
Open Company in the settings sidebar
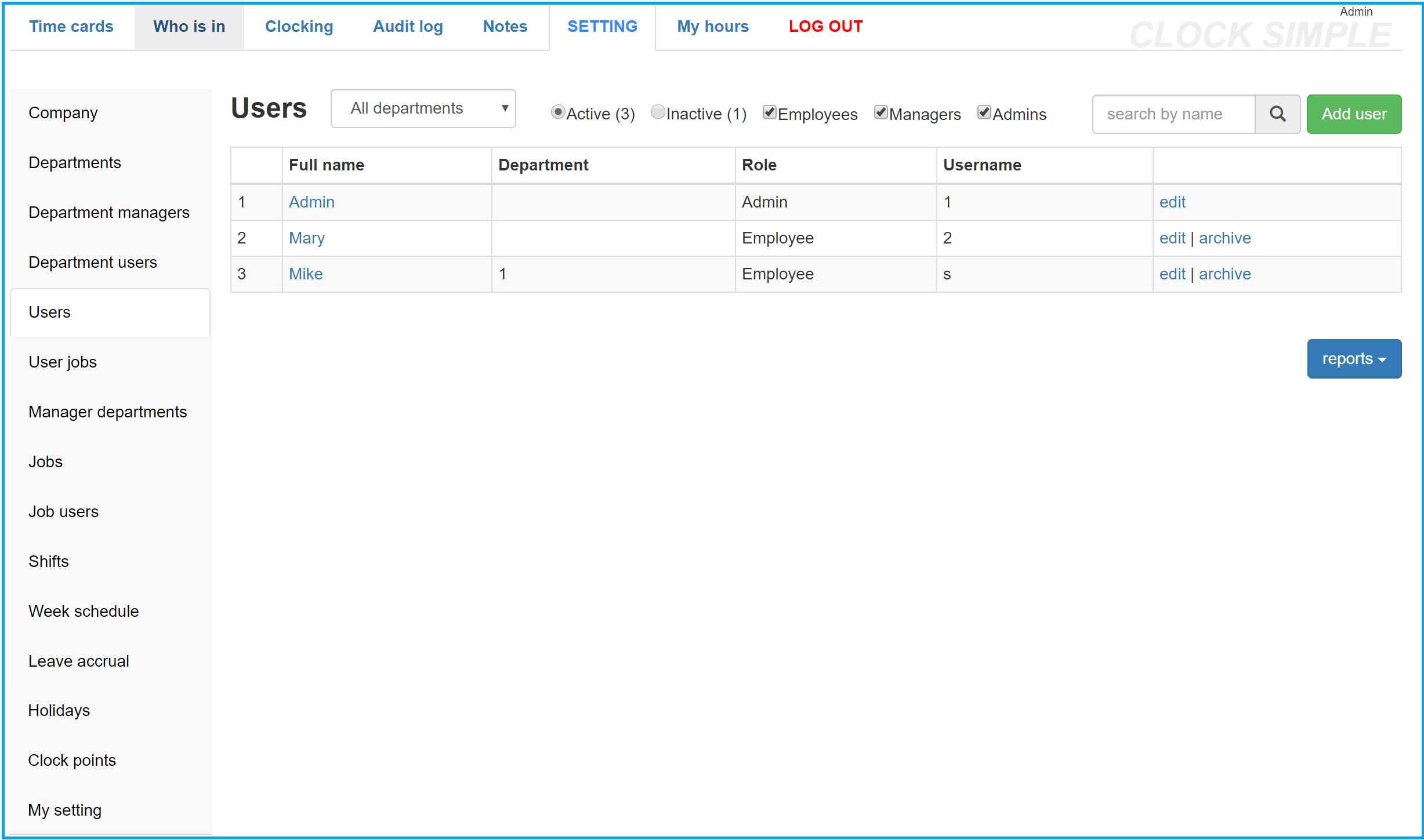pyautogui.click(x=110, y=113)
